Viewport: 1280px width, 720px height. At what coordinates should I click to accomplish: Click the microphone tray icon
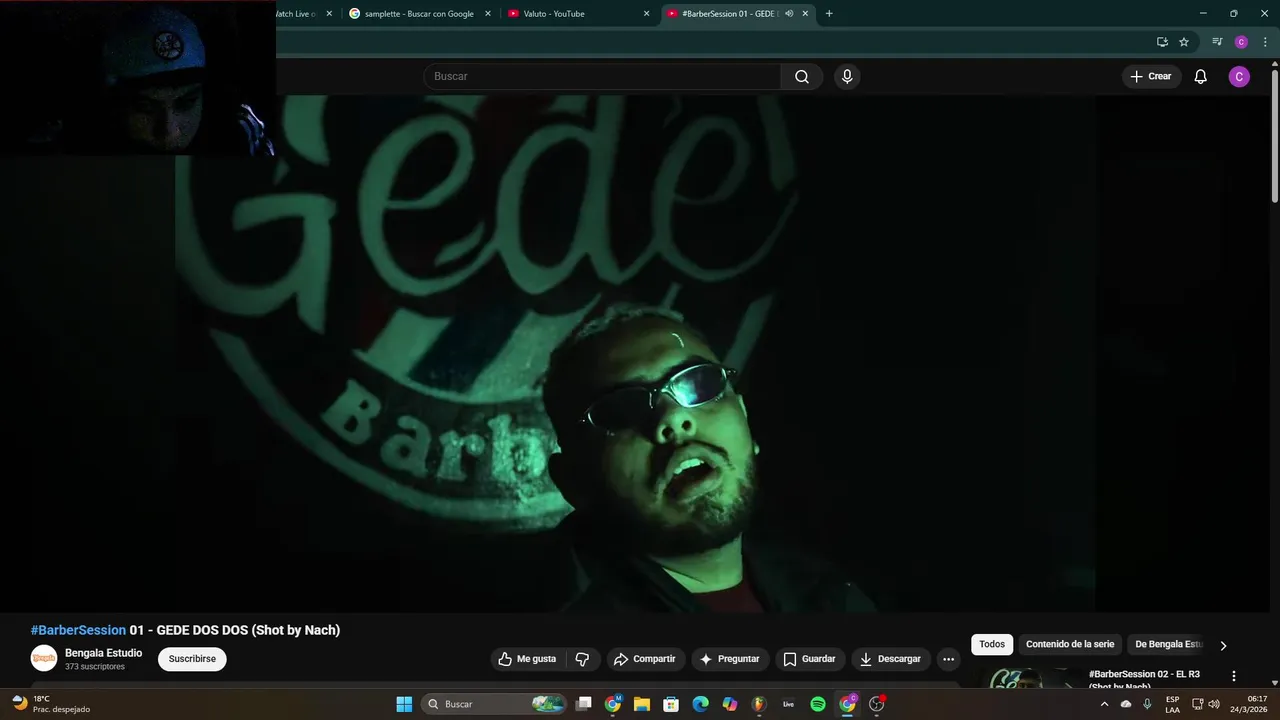click(1147, 704)
